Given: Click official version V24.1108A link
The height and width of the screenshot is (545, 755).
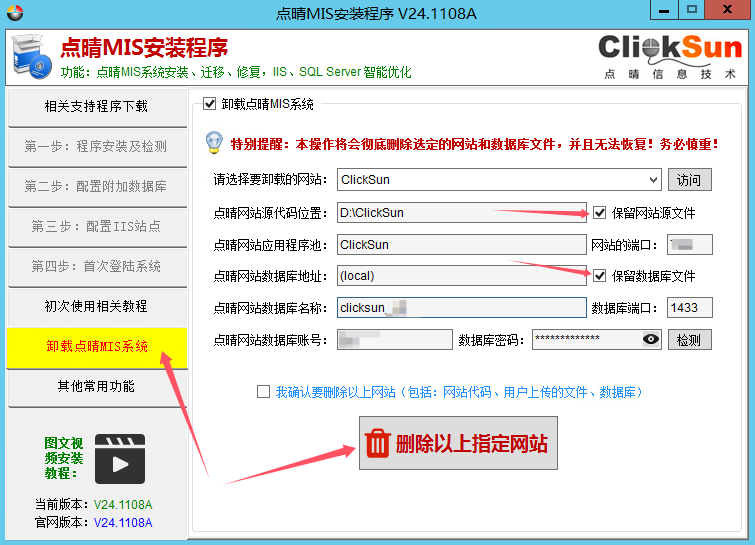Looking at the screenshot, I should 123,522.
